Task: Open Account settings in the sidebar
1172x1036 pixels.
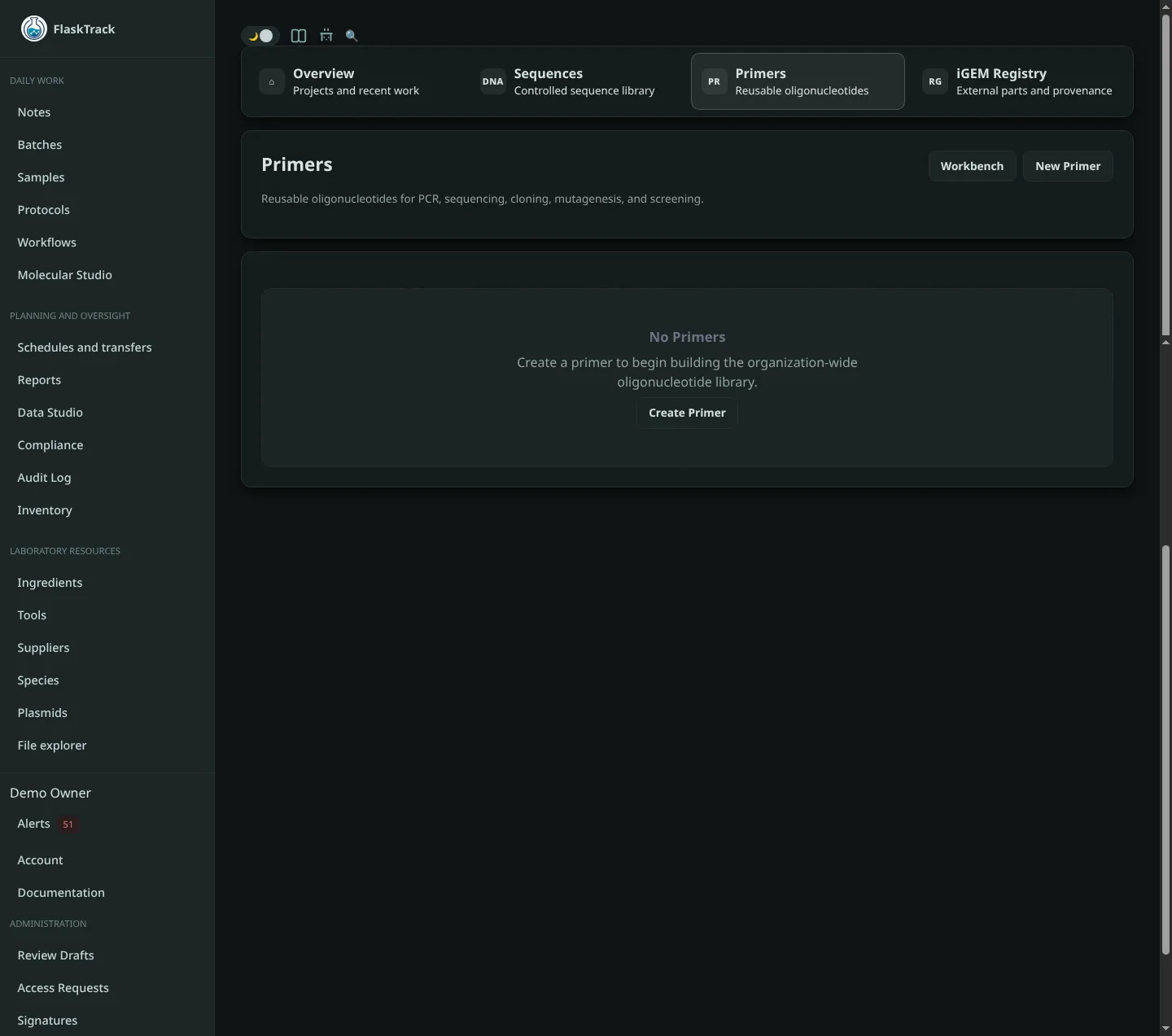Action: (x=107, y=860)
